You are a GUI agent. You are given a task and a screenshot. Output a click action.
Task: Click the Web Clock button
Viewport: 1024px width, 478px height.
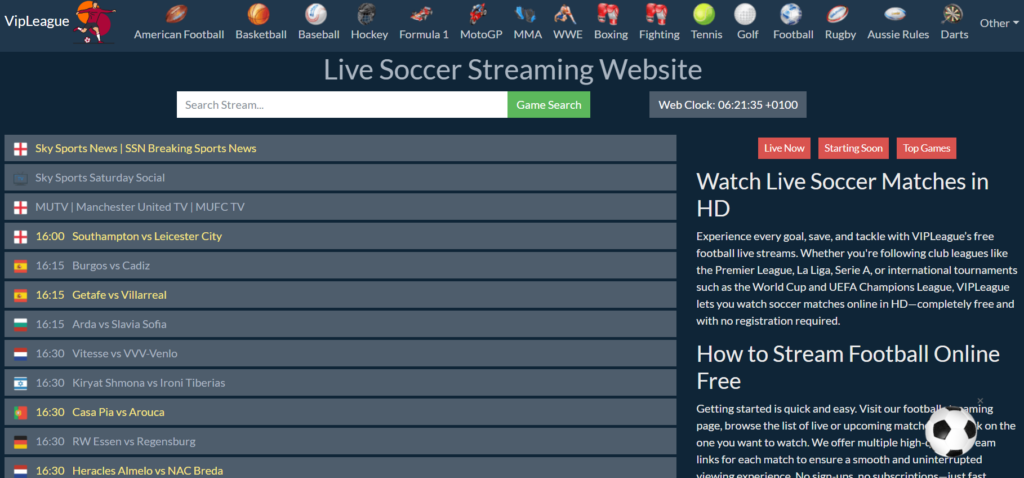[728, 104]
